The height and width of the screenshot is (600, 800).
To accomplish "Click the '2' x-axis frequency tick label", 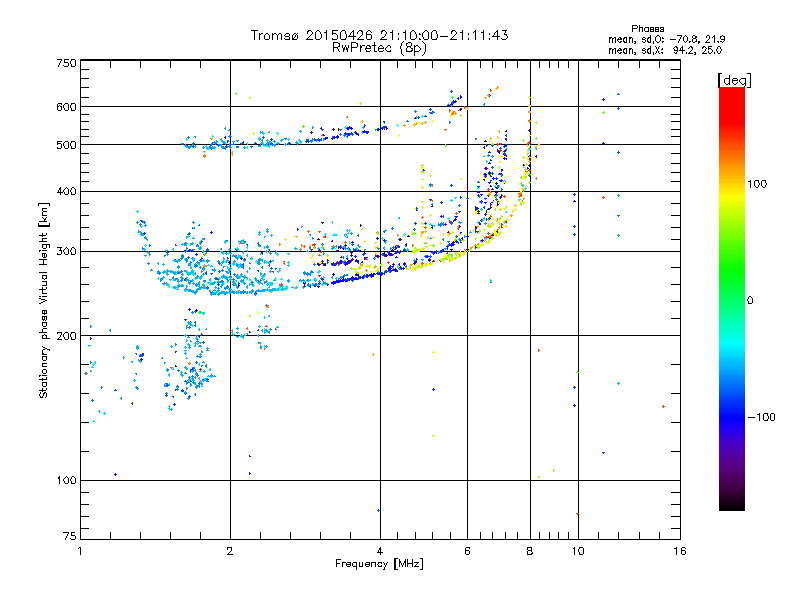I will (x=230, y=551).
